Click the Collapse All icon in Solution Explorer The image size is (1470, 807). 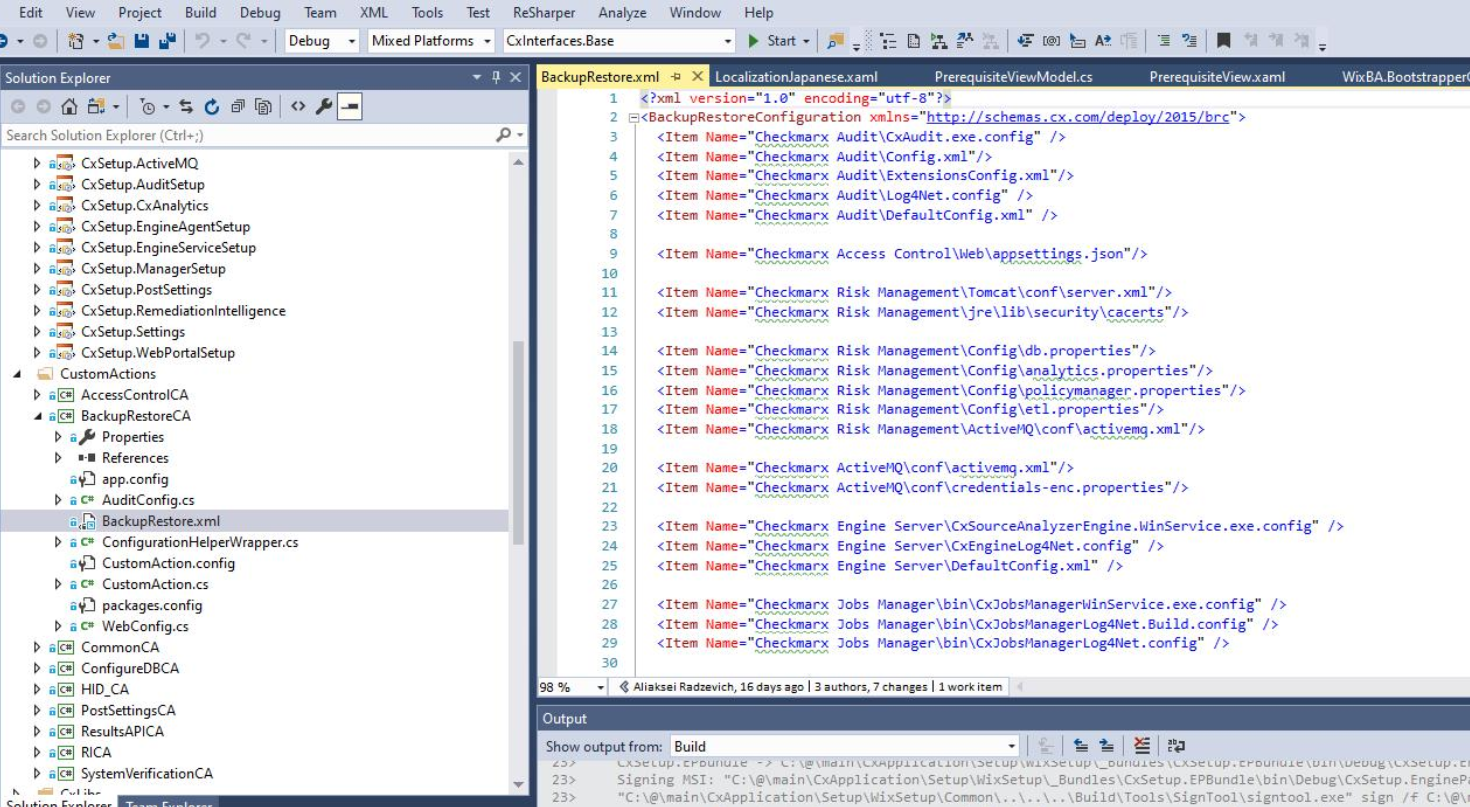pos(238,106)
